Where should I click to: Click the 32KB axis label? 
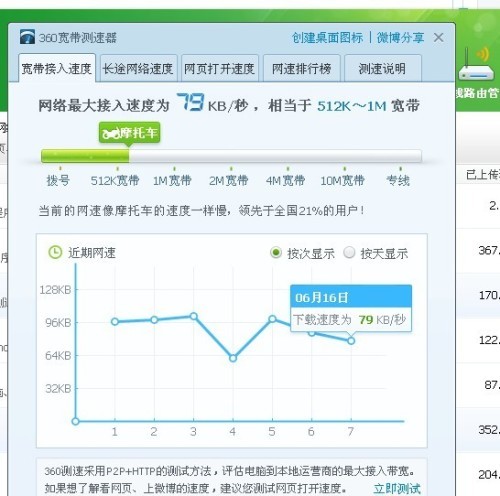pos(58,388)
